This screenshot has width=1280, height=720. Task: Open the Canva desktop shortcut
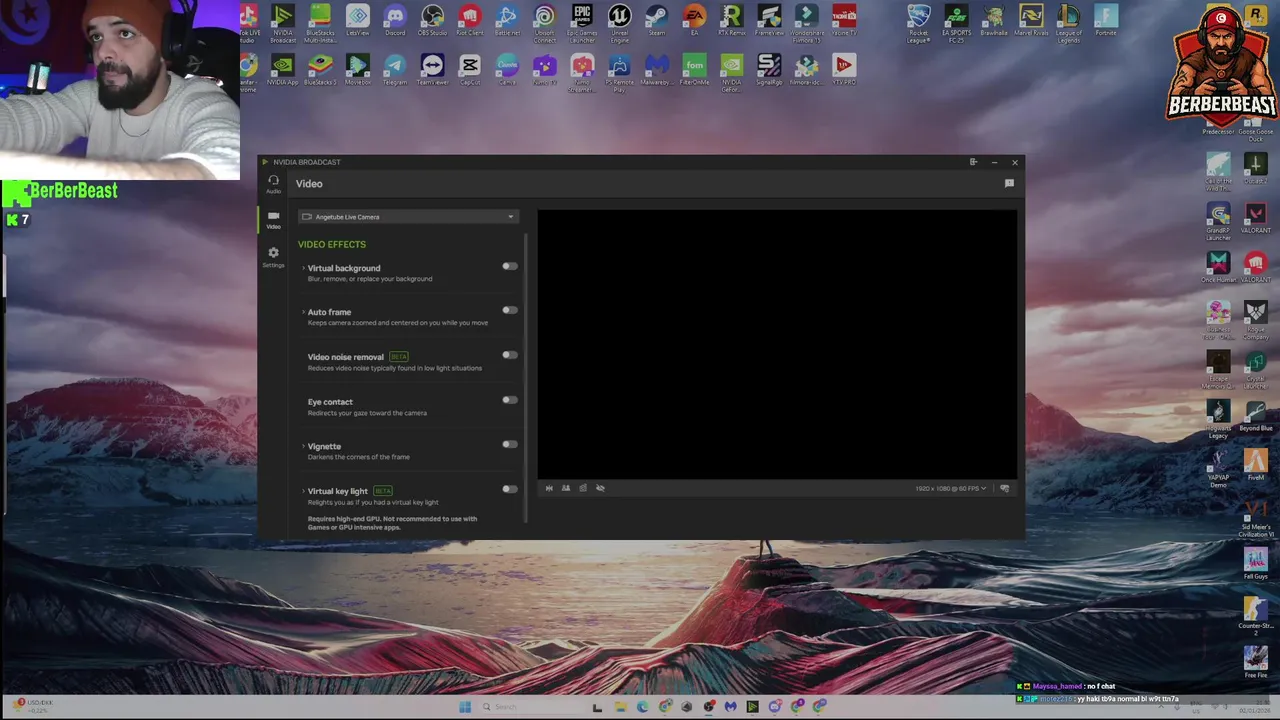(x=507, y=70)
